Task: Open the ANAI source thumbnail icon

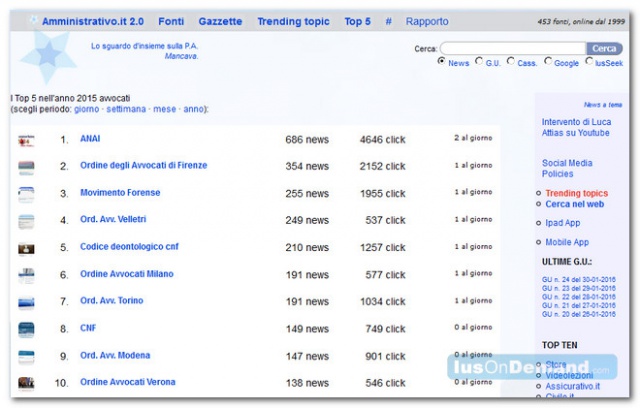Action: click(x=26, y=141)
